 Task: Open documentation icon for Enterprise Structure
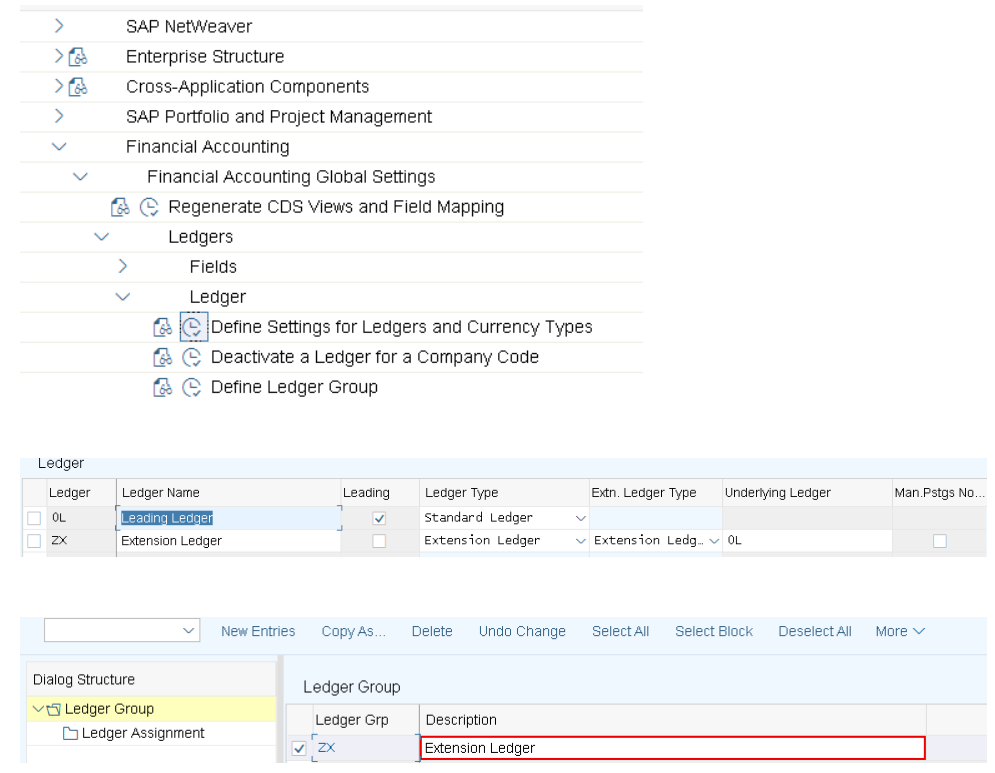pos(78,57)
